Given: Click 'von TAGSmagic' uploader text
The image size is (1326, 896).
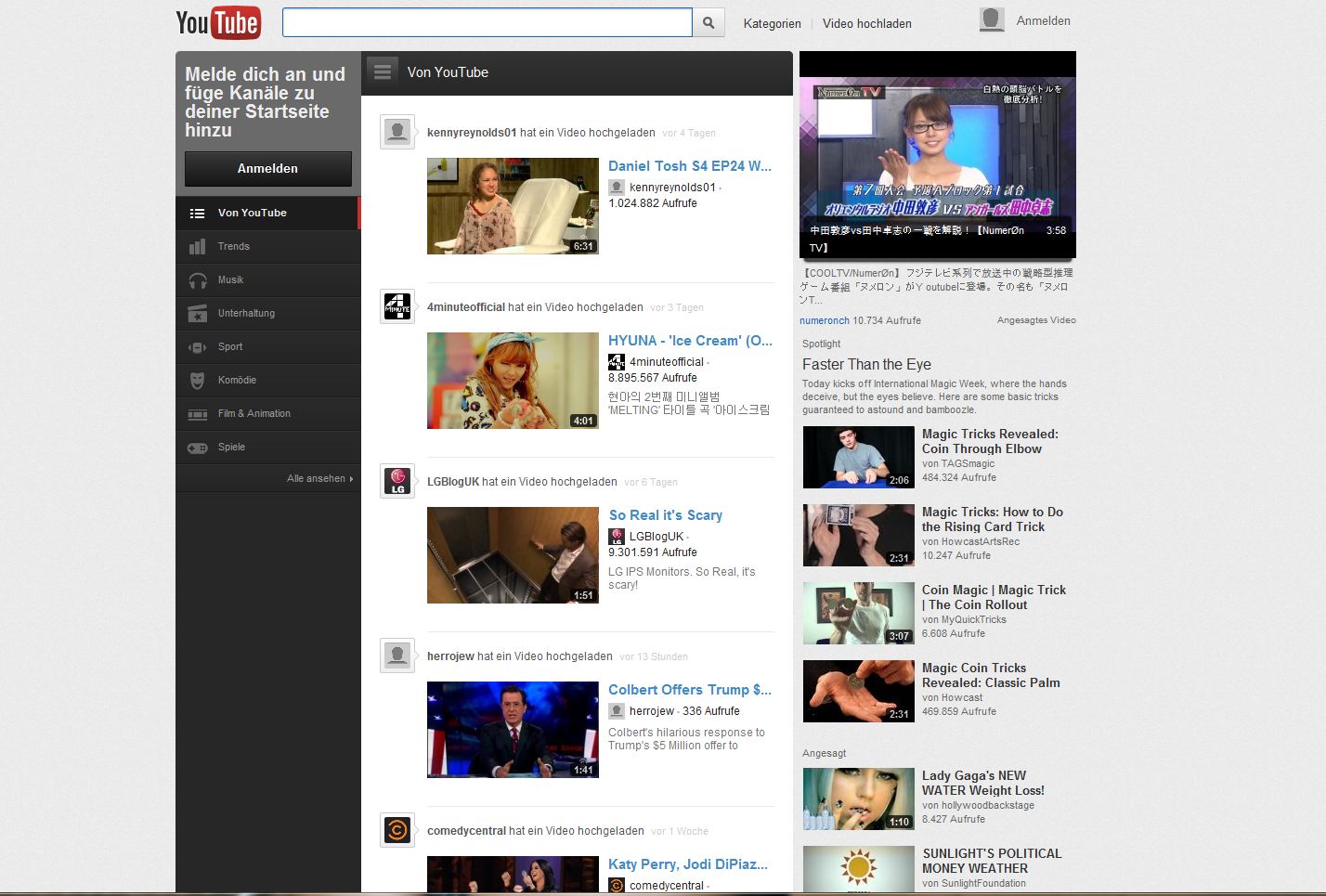Looking at the screenshot, I should [958, 463].
